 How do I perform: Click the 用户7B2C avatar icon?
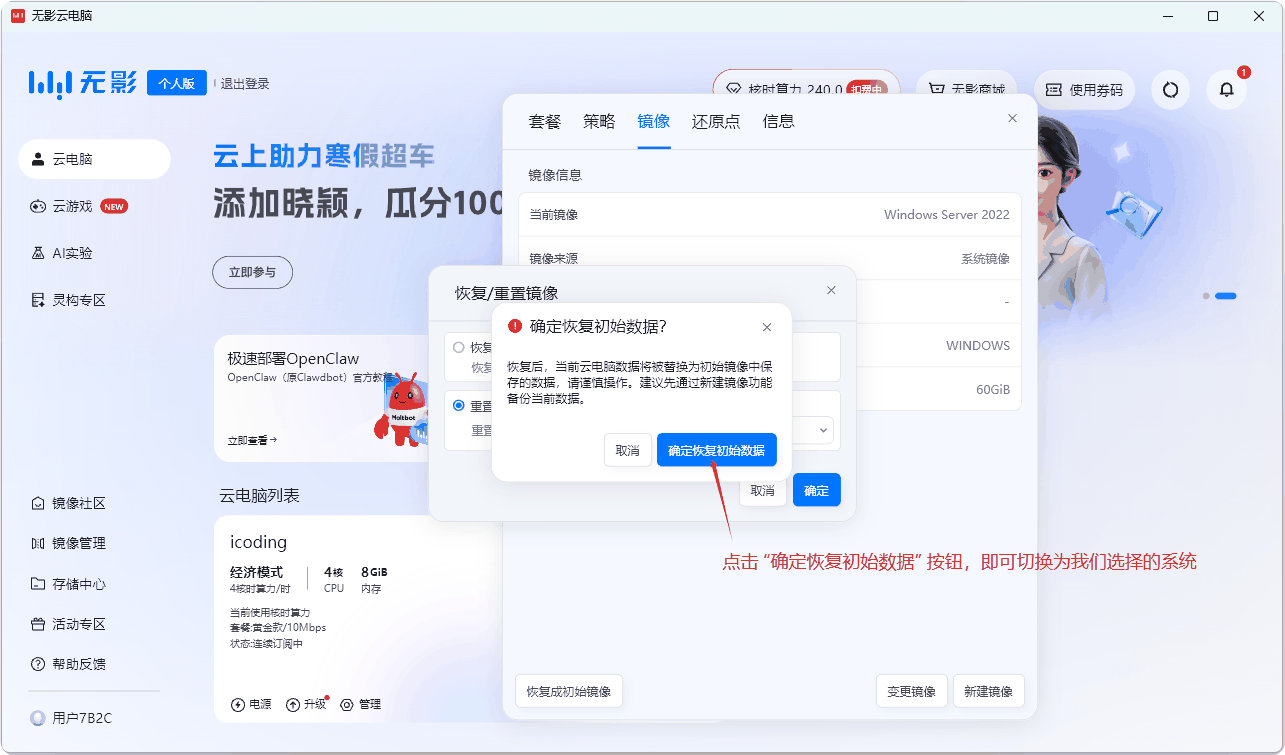pos(38,718)
